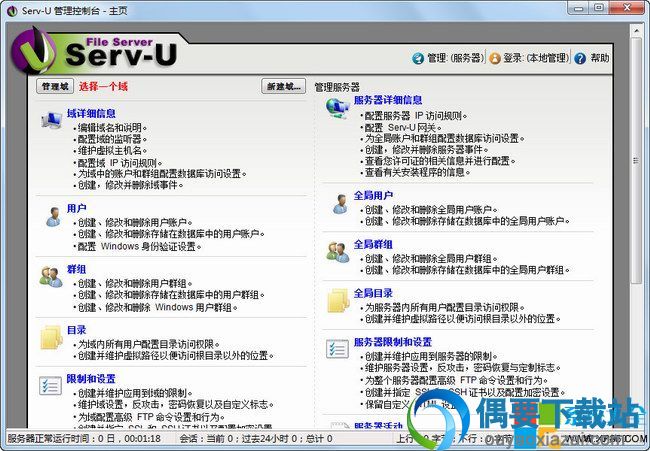Open the 目录 section link
The width and height of the screenshot is (650, 451).
pos(77,330)
